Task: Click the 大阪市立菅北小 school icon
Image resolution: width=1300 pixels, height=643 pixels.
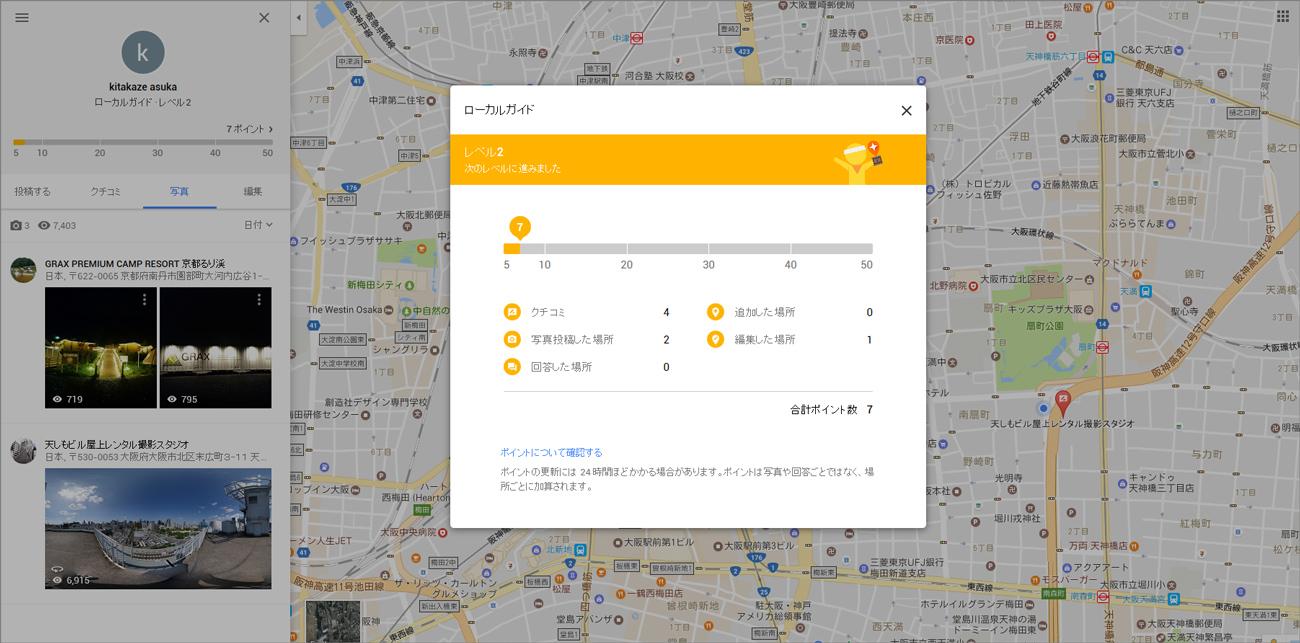Action: (1191, 154)
